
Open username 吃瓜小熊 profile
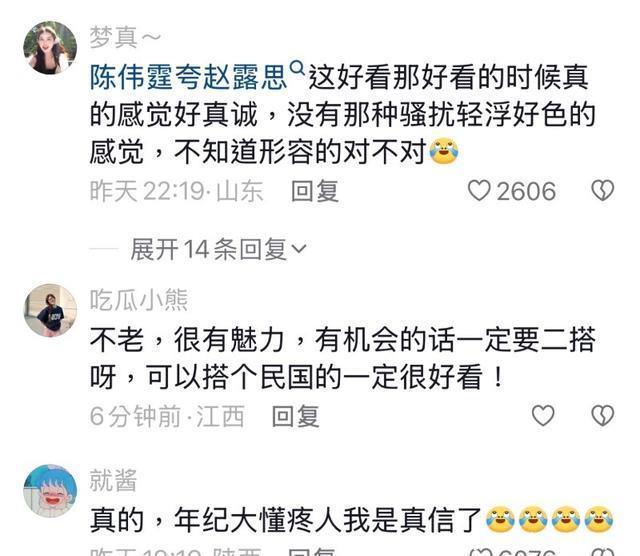(139, 300)
